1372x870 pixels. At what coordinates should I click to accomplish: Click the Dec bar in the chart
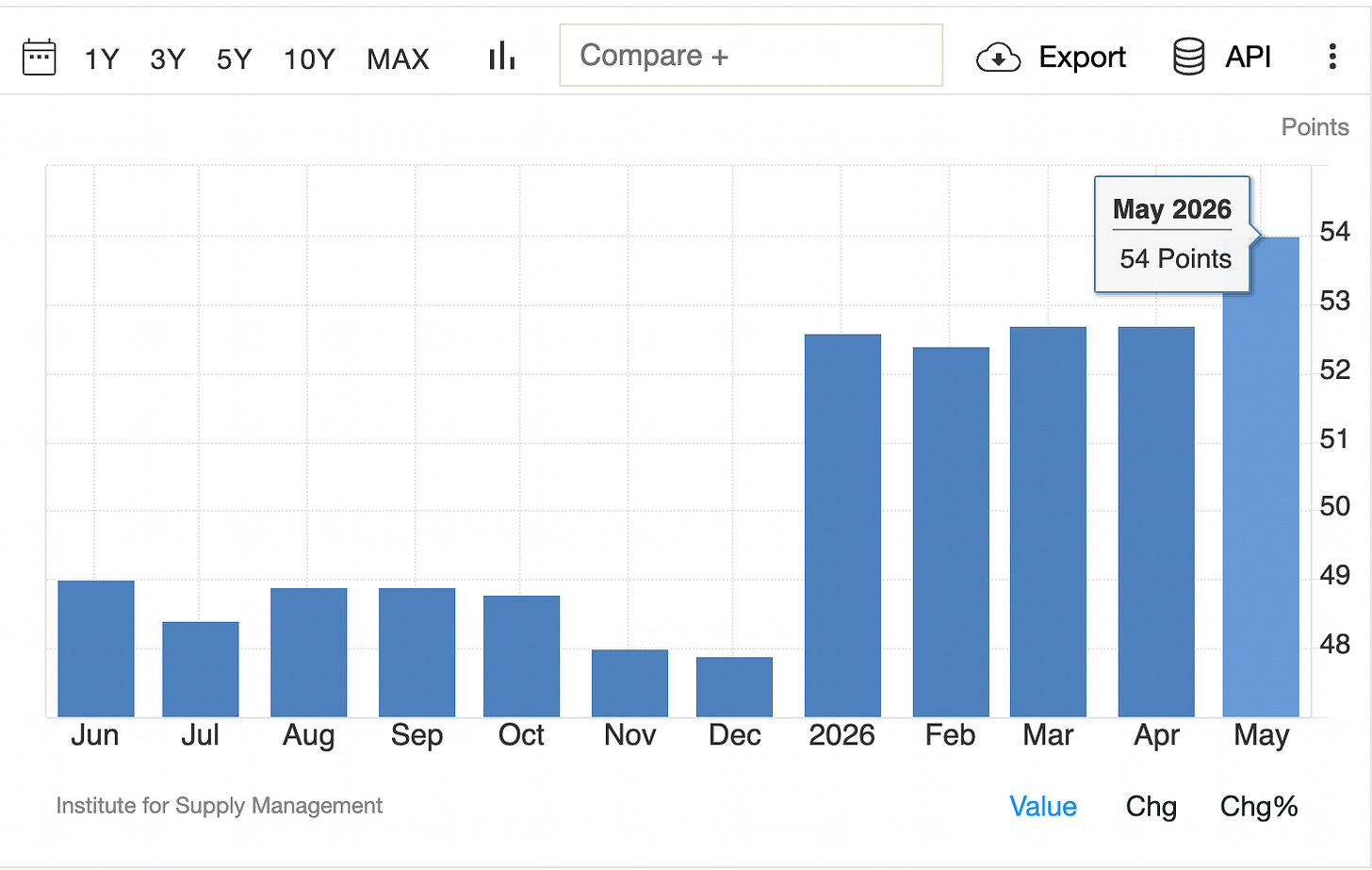(734, 687)
